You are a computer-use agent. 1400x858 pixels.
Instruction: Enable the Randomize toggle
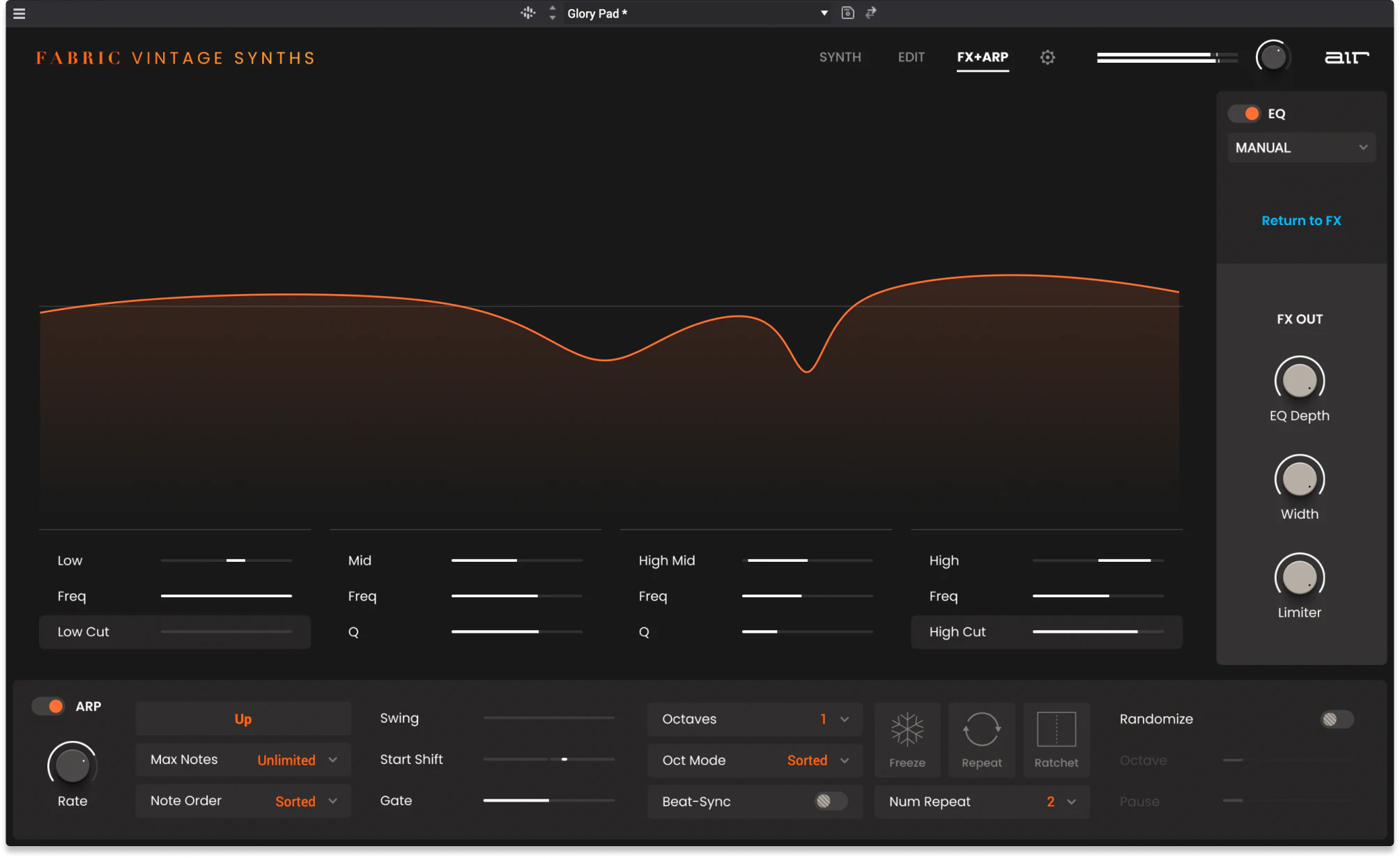point(1336,719)
